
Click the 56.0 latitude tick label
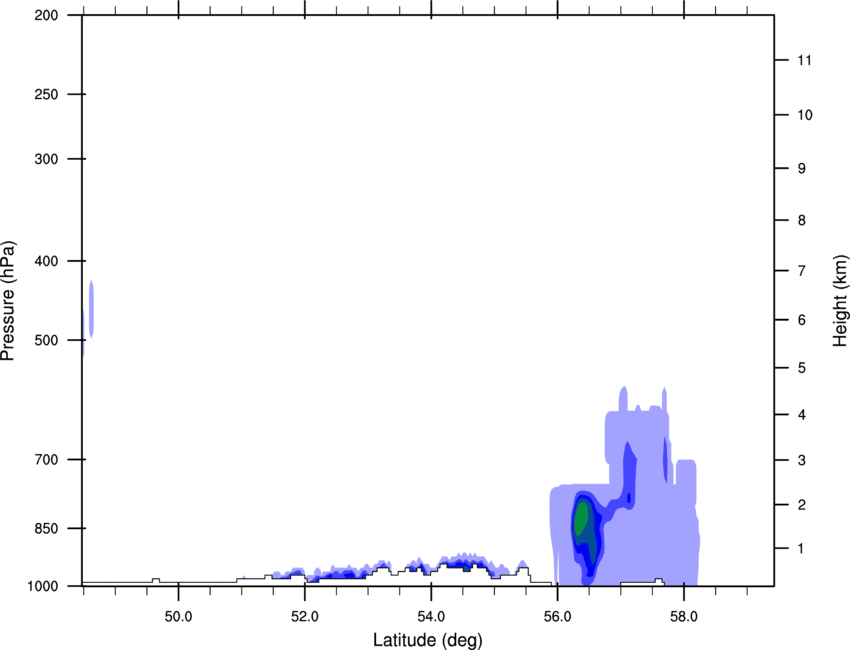click(557, 617)
